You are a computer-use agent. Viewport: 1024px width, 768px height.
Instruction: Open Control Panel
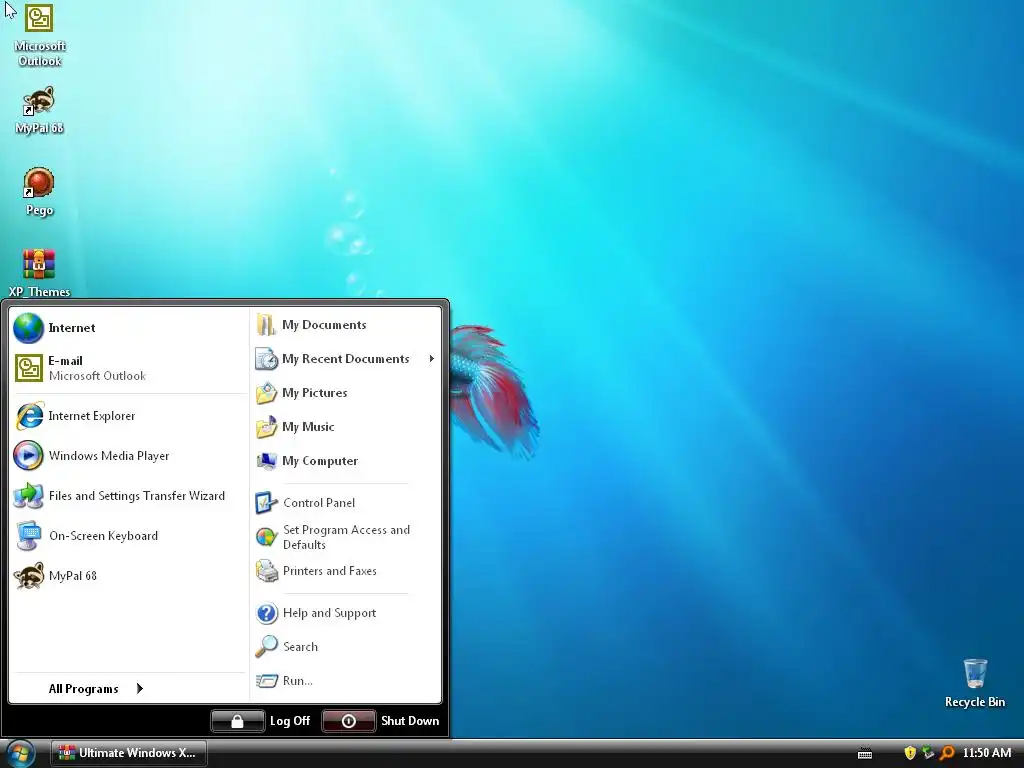(x=345, y=503)
